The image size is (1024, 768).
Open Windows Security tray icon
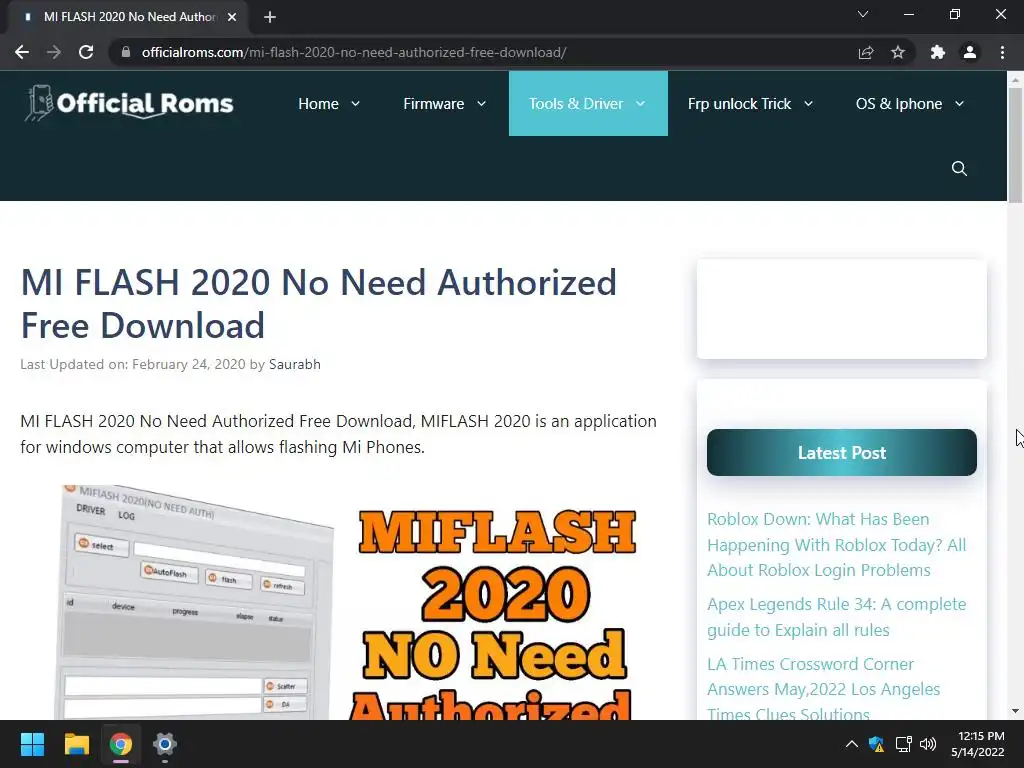pos(876,744)
